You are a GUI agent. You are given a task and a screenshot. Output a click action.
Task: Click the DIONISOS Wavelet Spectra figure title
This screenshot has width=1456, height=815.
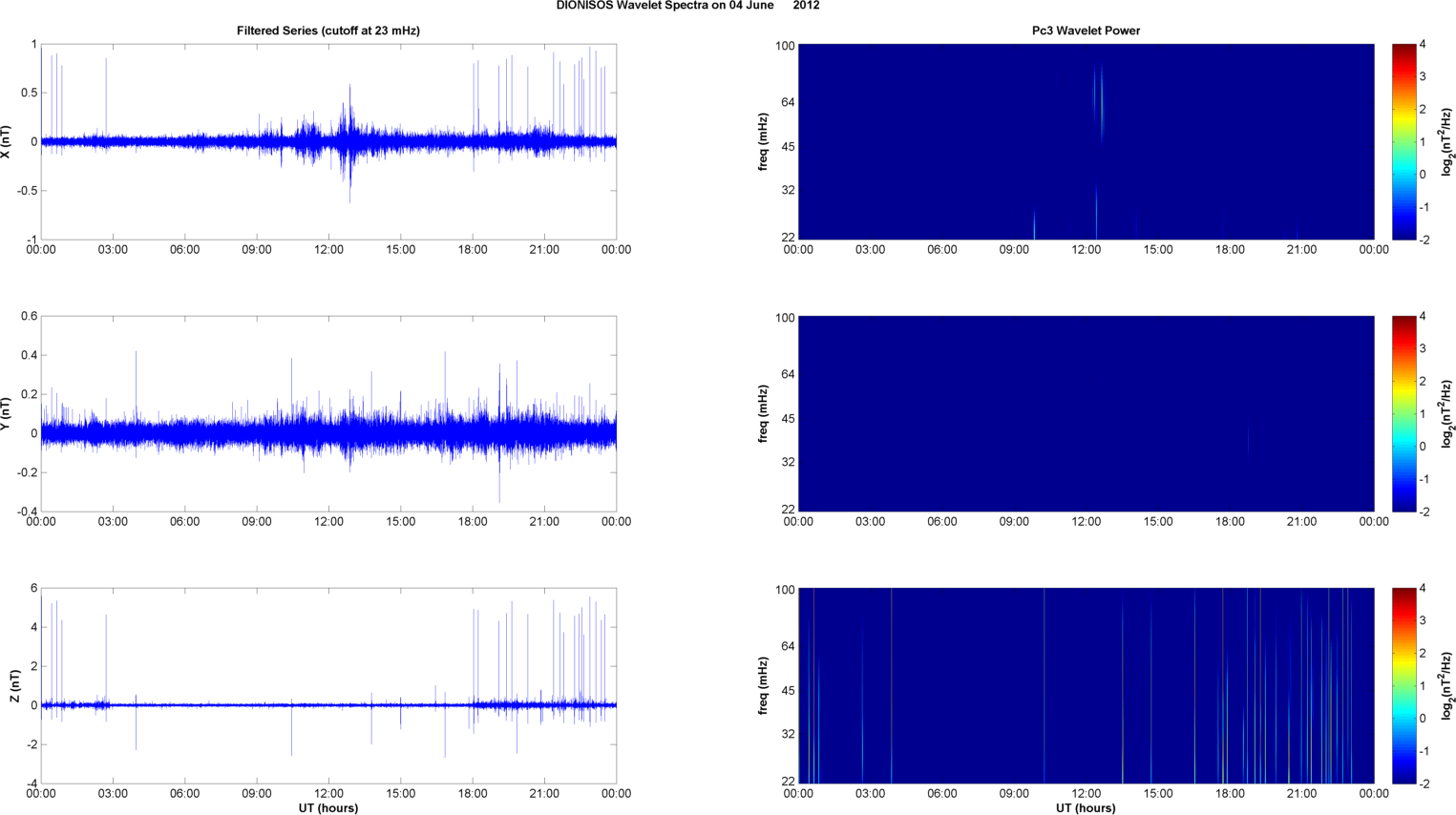click(x=687, y=6)
